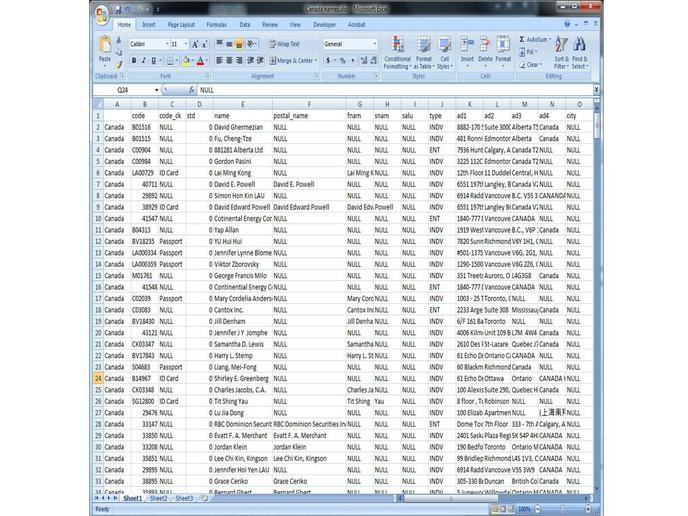Open the Fill dropdown

point(529,52)
